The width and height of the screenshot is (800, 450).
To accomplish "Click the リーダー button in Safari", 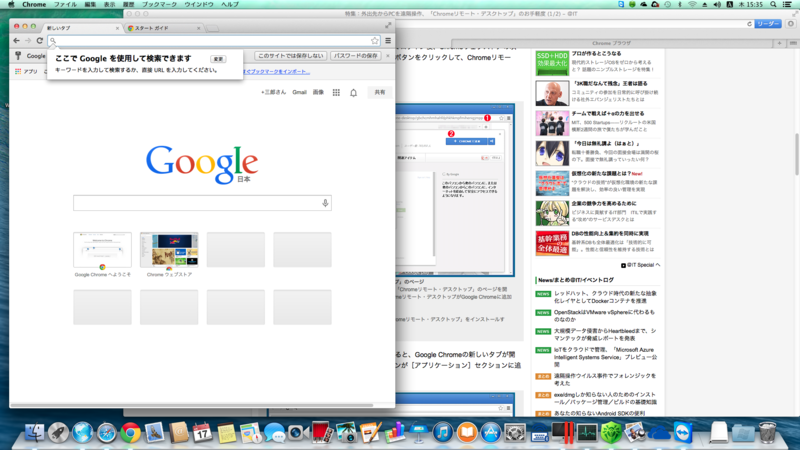I will (768, 24).
